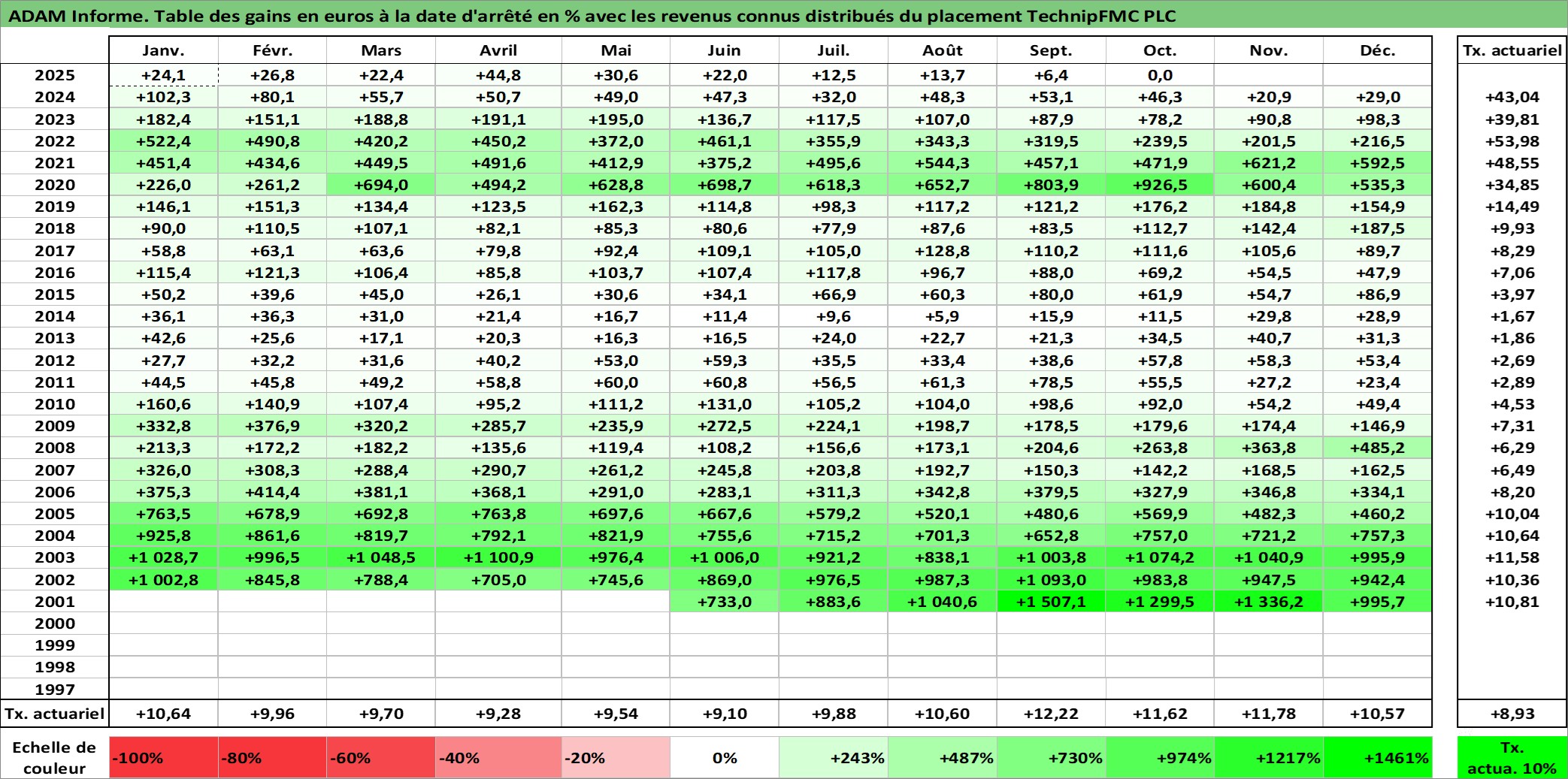Select cell +485,2 in the 2008 row
The image size is (1568, 779).
pos(1377,448)
